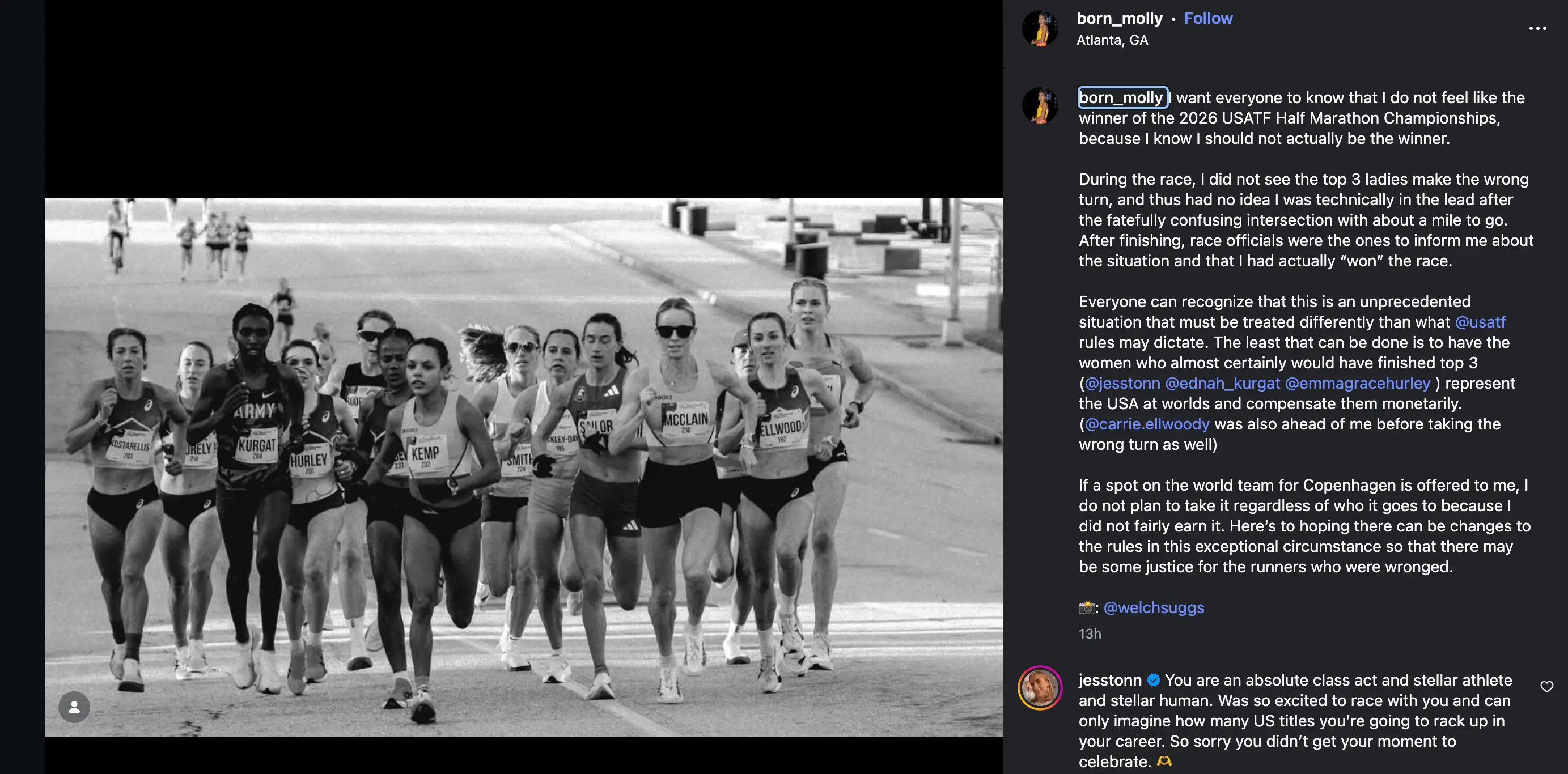Follow born_molly
The width and height of the screenshot is (1568, 774).
(x=1207, y=19)
